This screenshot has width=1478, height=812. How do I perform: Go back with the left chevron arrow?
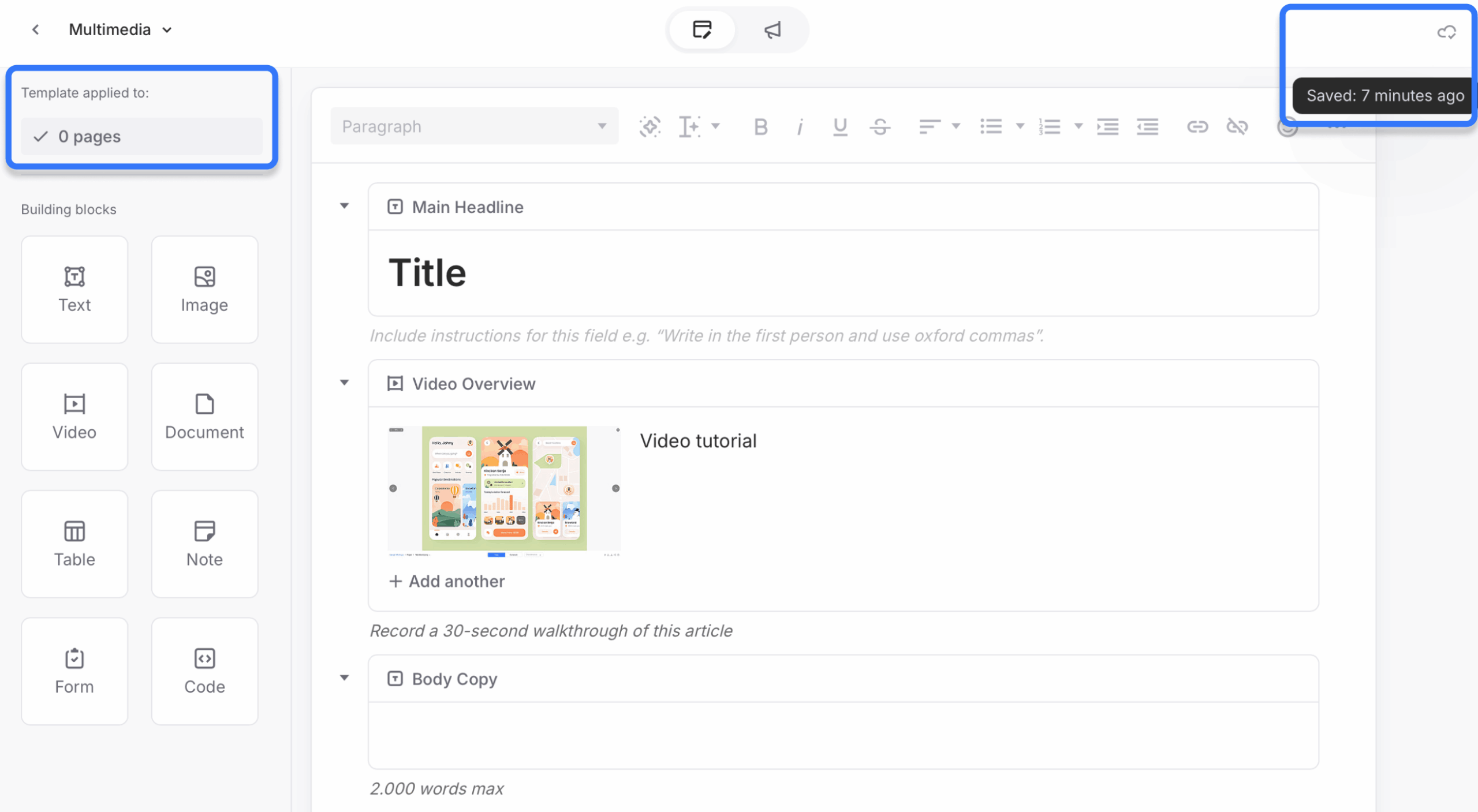pyautogui.click(x=36, y=29)
